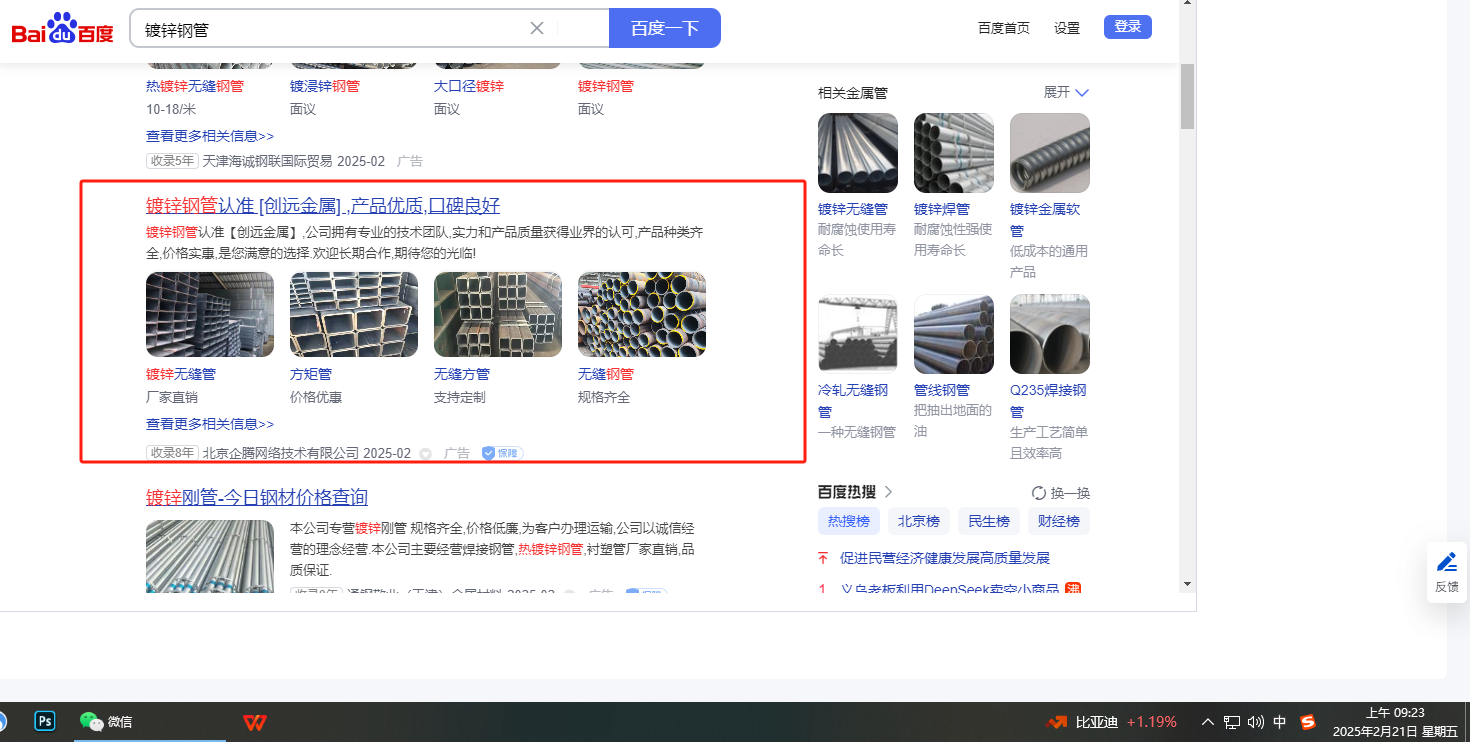Expand the 相关金属管 panel via 展开
Image resolution: width=1470 pixels, height=742 pixels.
[1066, 92]
